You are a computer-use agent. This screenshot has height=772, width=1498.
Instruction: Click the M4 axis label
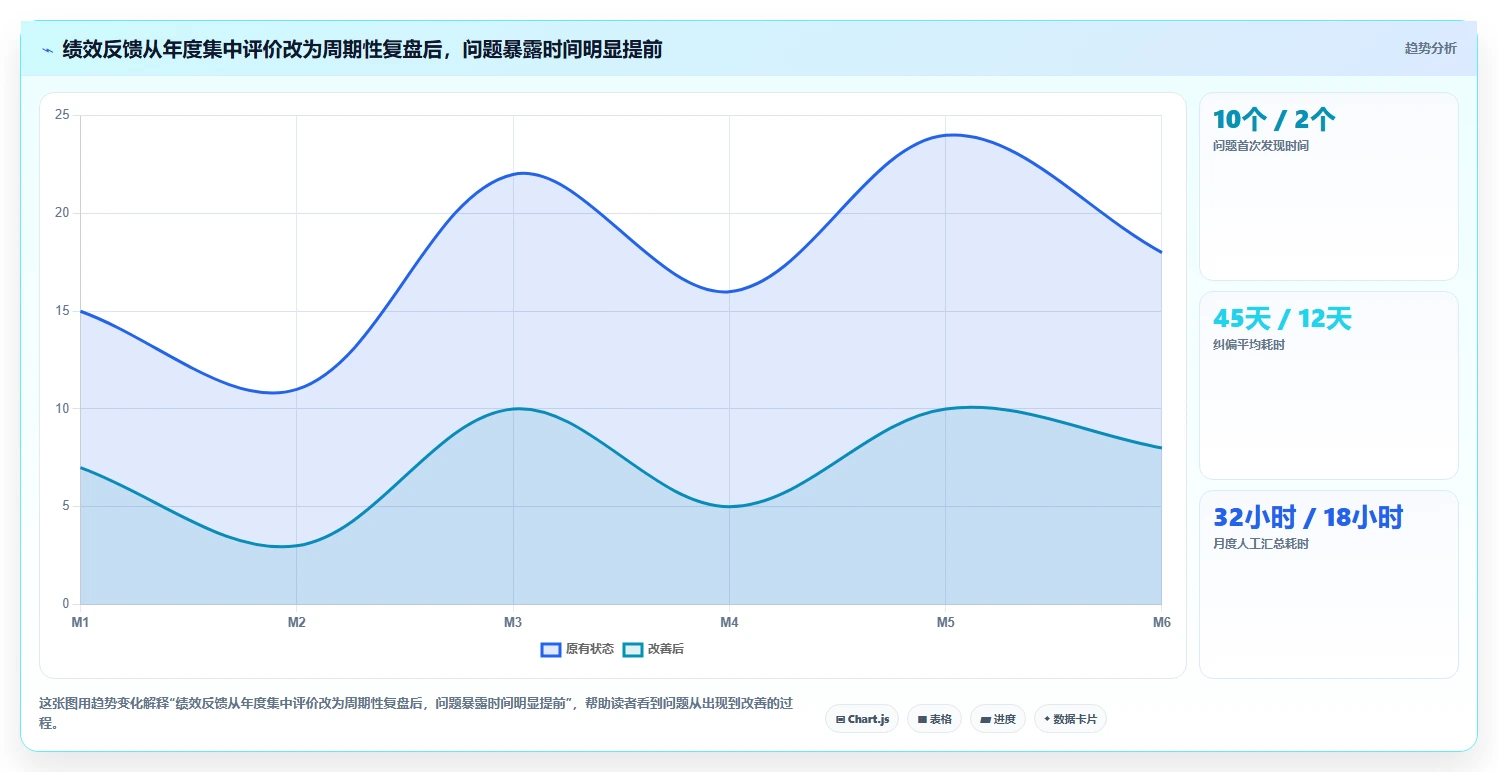(729, 623)
